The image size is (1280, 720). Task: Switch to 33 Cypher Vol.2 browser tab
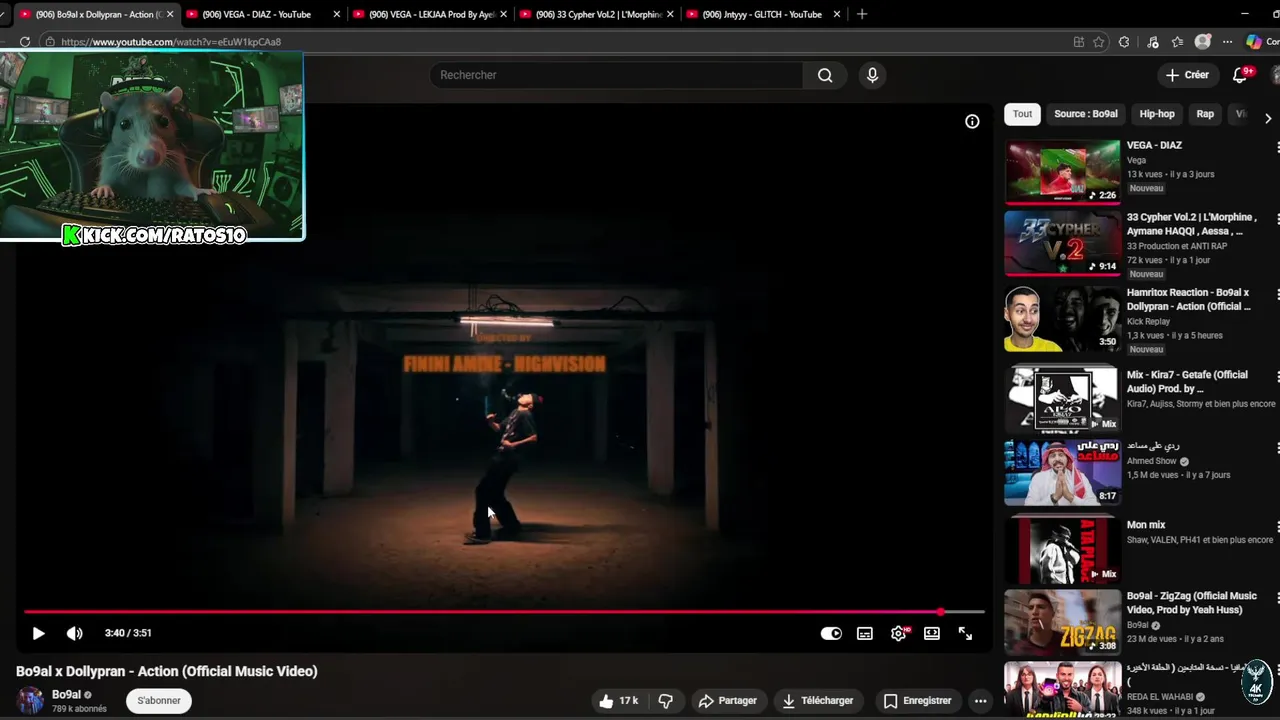pos(599,15)
